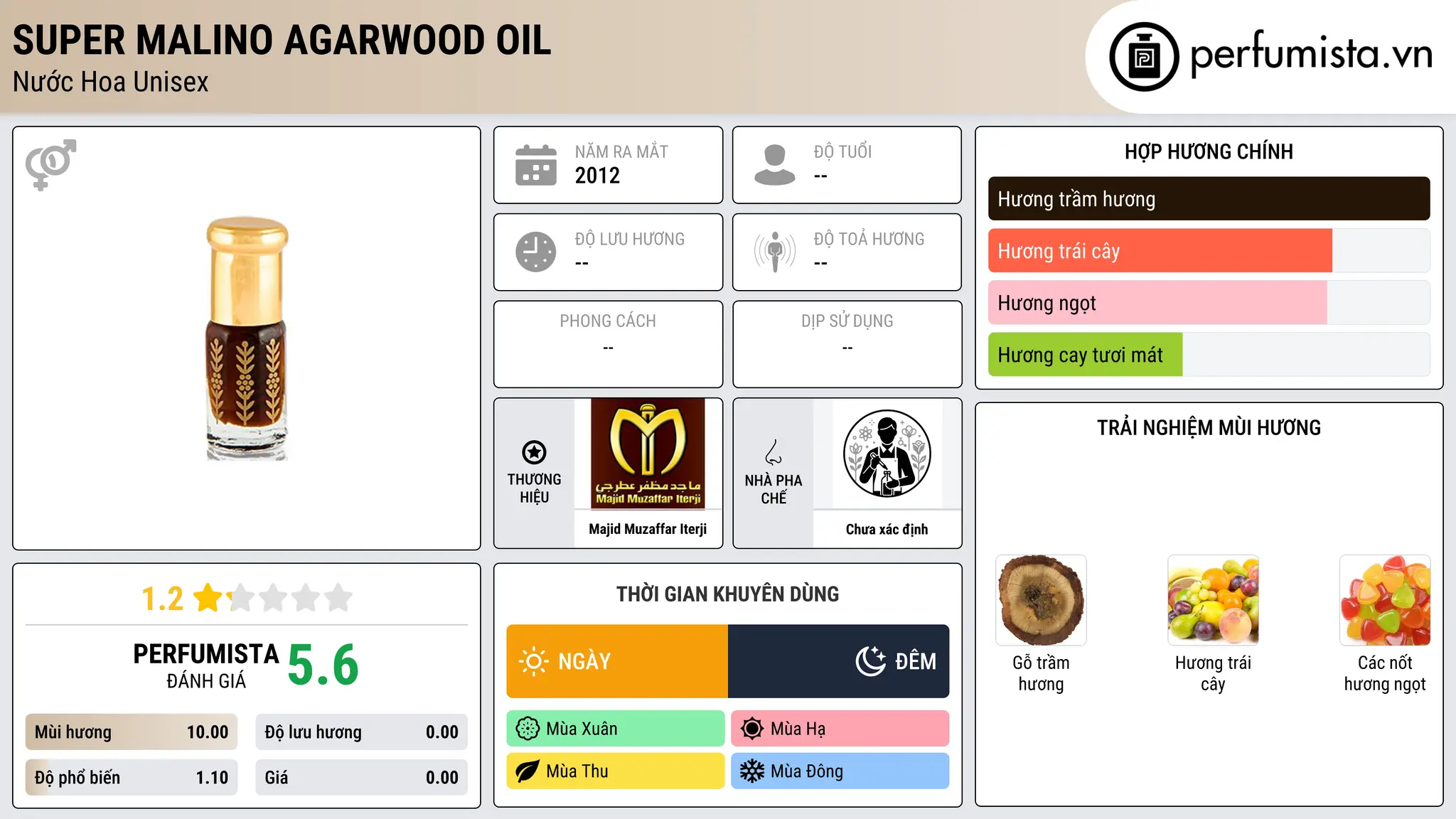Click the sun icon in Ngày bar
This screenshot has width=1456, height=819.
[x=533, y=661]
